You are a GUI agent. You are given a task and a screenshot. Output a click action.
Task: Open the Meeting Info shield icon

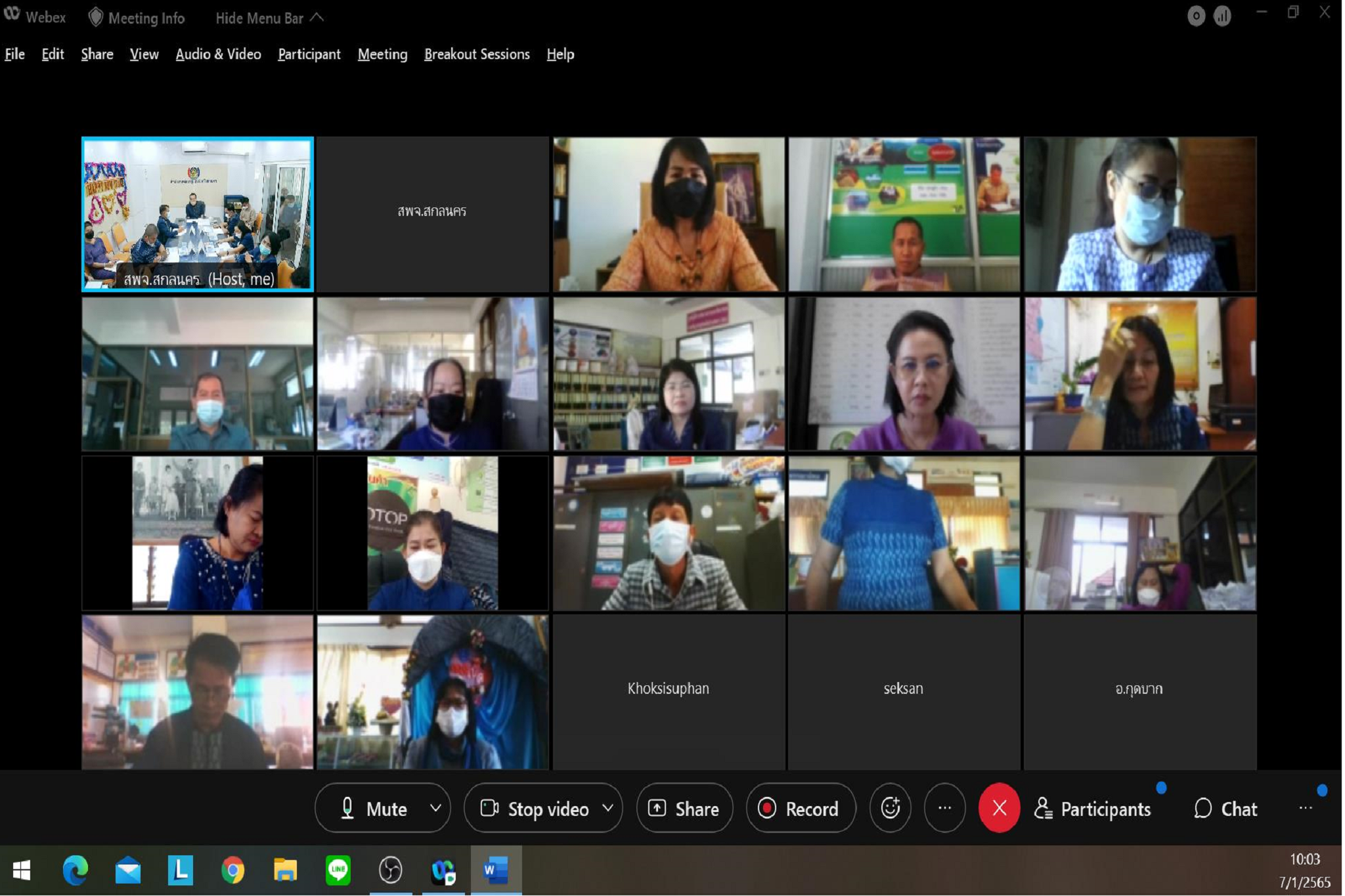[96, 18]
